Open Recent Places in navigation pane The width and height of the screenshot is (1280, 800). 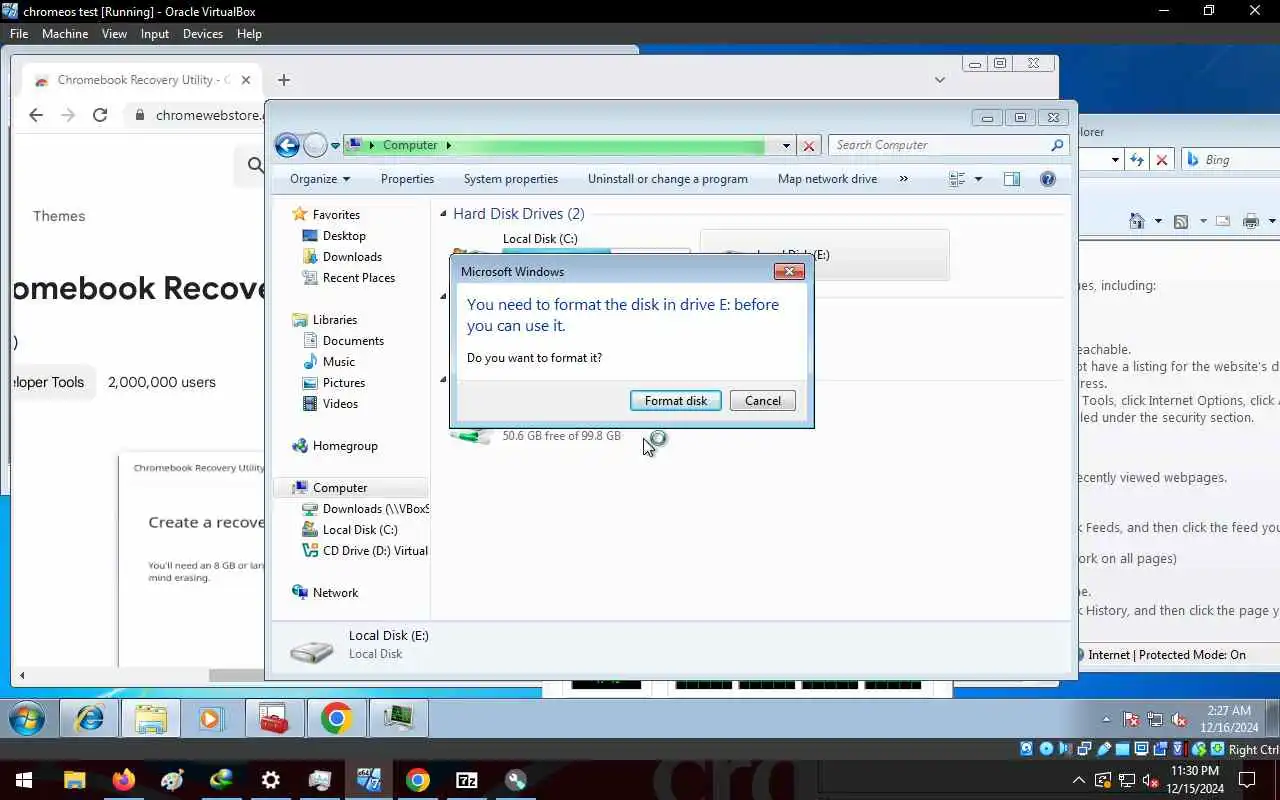pyautogui.click(x=359, y=278)
